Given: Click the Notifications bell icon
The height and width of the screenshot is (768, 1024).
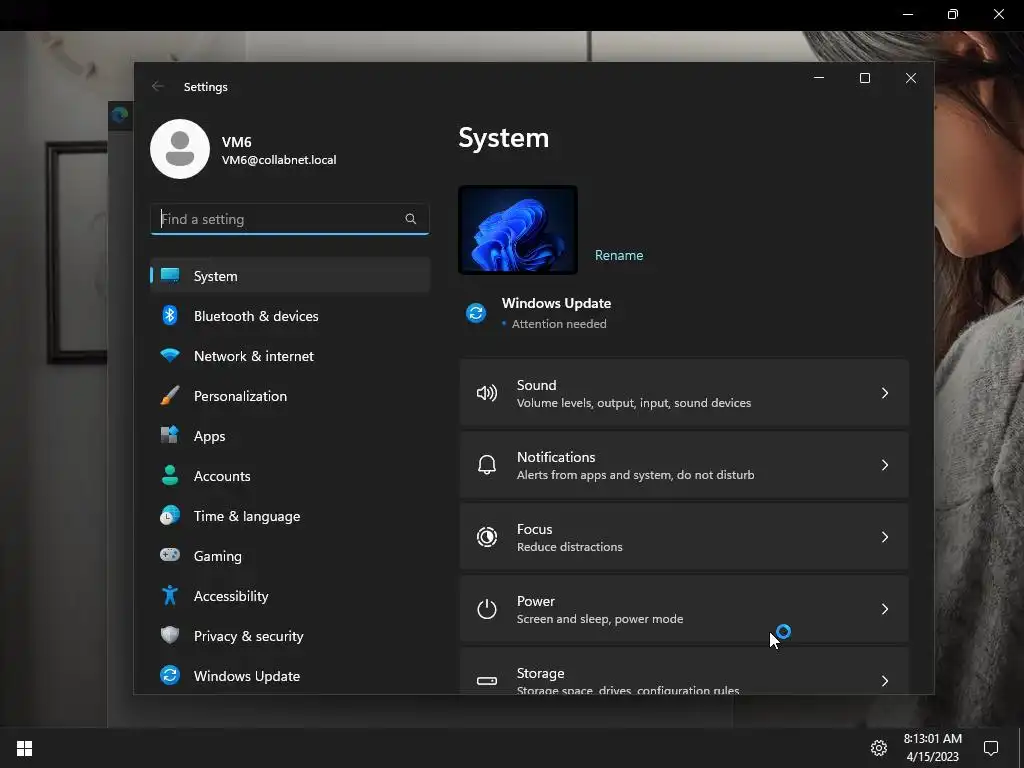Looking at the screenshot, I should pyautogui.click(x=487, y=465).
